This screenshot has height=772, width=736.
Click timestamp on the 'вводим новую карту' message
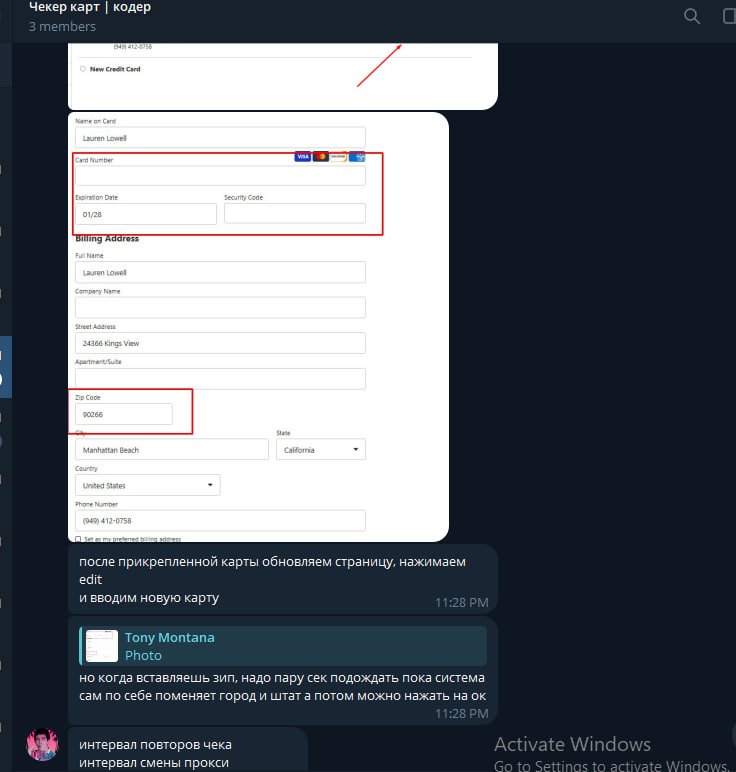click(x=462, y=603)
